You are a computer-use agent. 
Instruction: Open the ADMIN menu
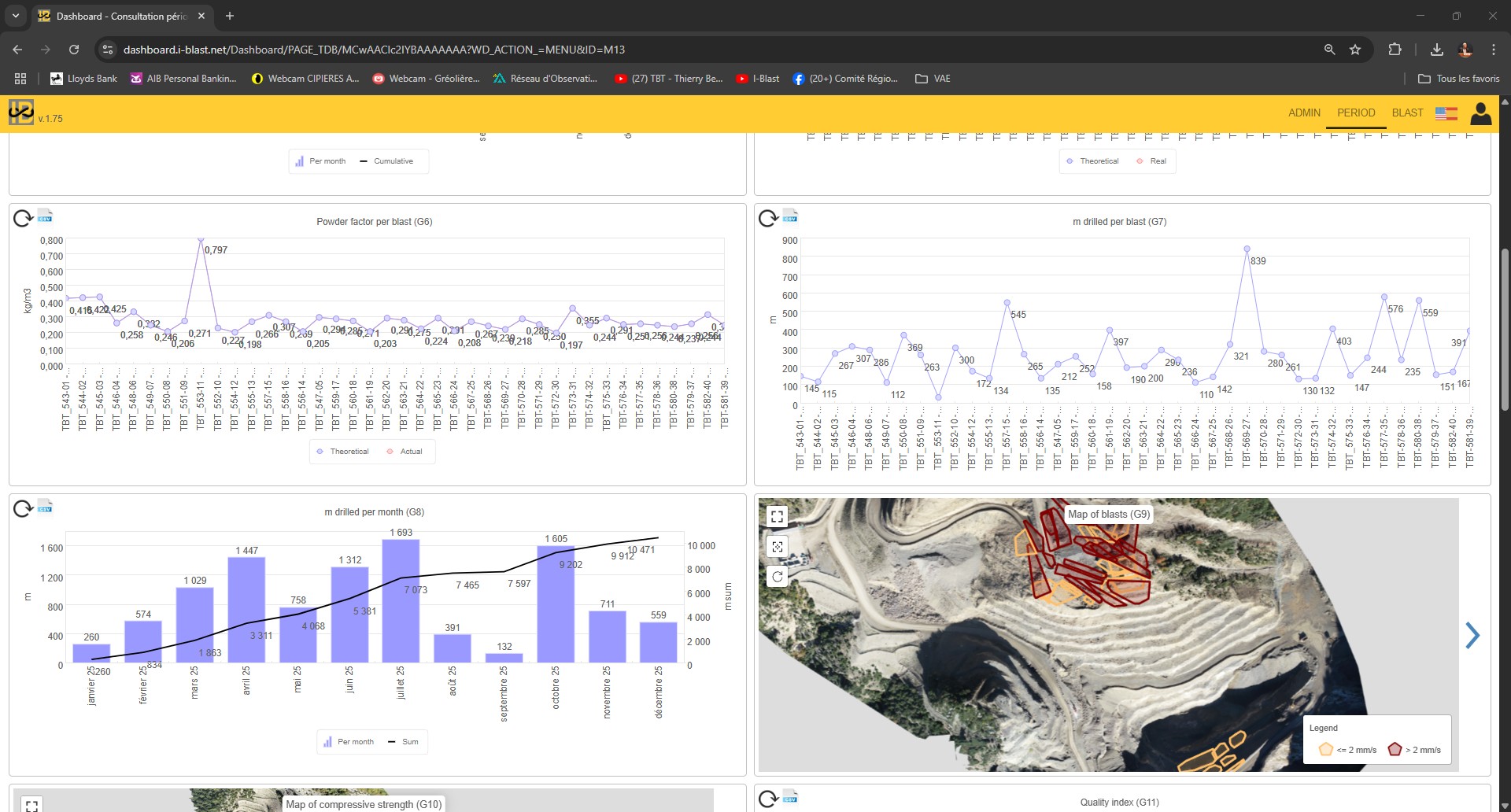coord(1305,113)
